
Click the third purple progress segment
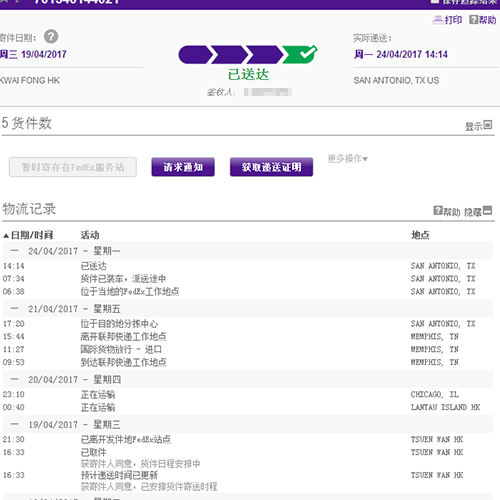pyautogui.click(x=266, y=55)
